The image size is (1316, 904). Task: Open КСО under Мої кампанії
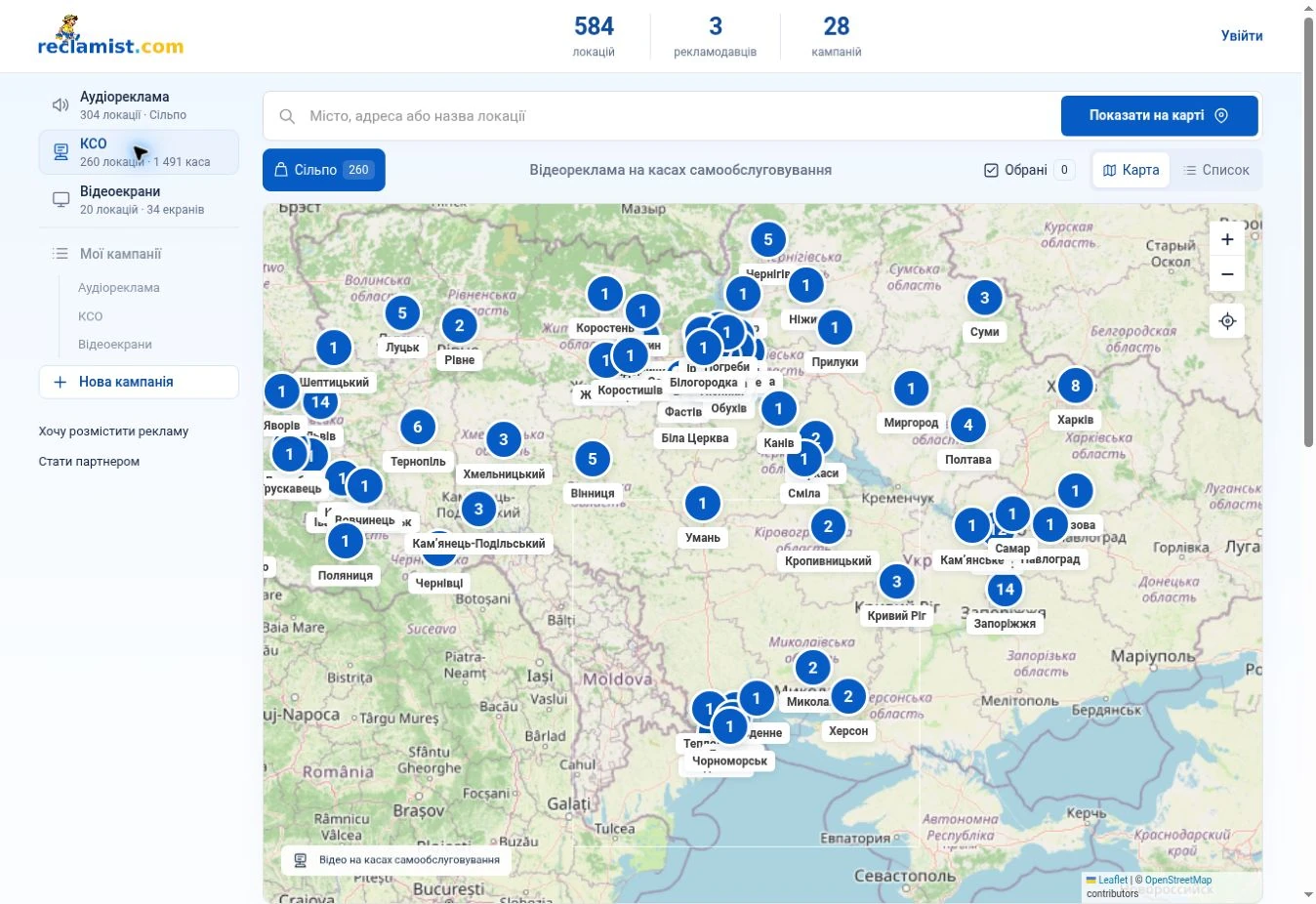91,316
